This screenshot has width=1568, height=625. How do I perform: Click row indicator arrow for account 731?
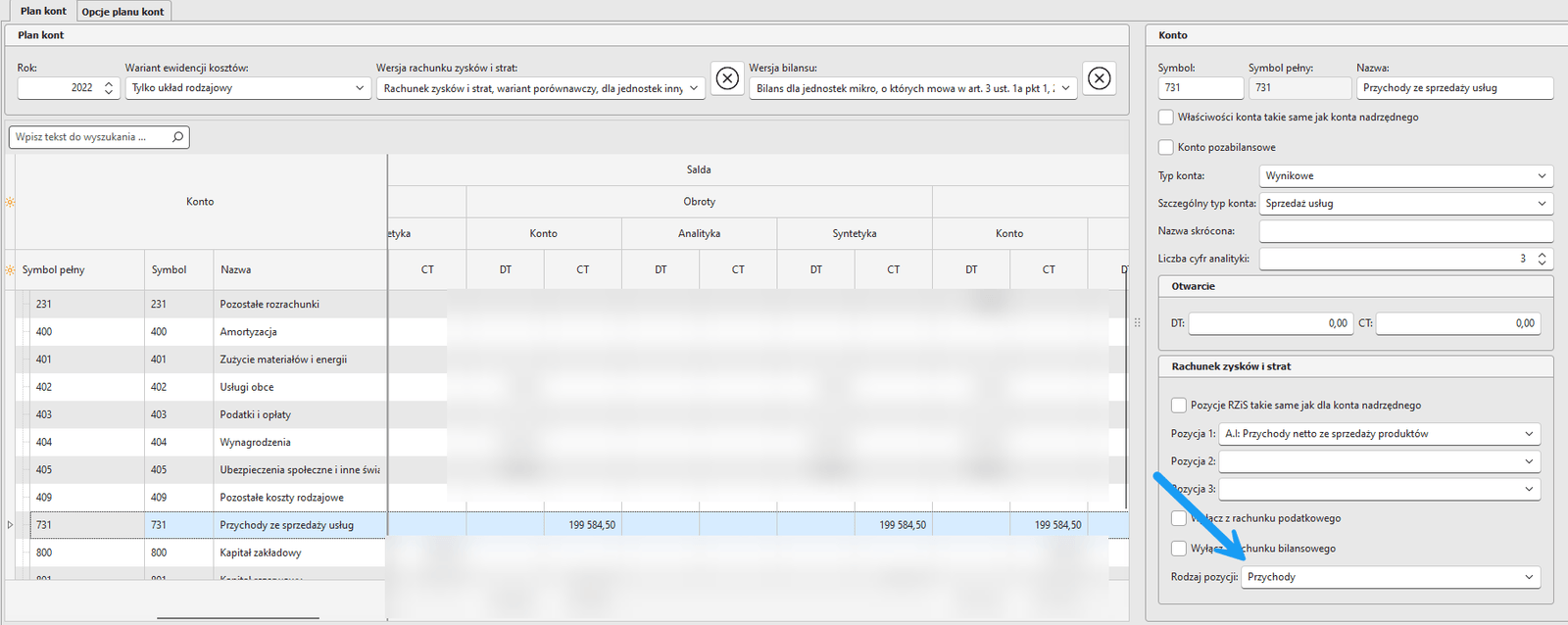[x=11, y=525]
